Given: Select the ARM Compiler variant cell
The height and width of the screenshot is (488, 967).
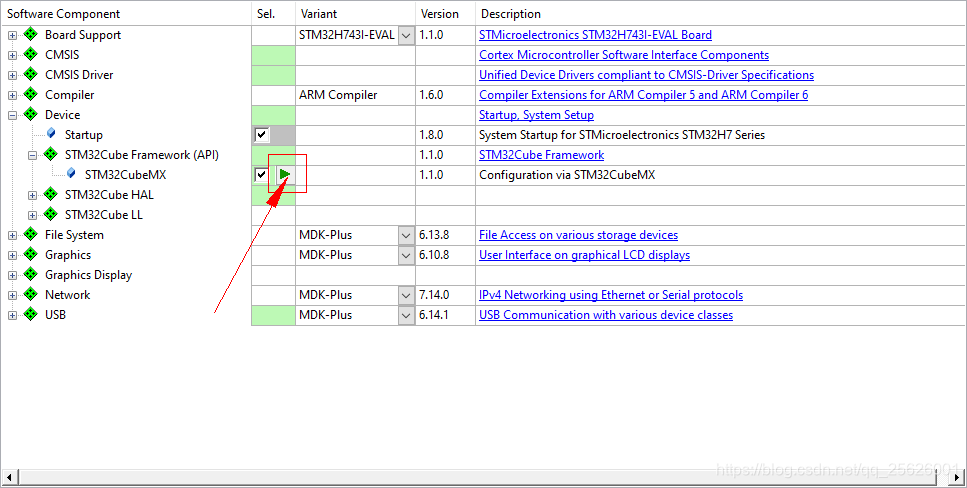Looking at the screenshot, I should coord(355,95).
